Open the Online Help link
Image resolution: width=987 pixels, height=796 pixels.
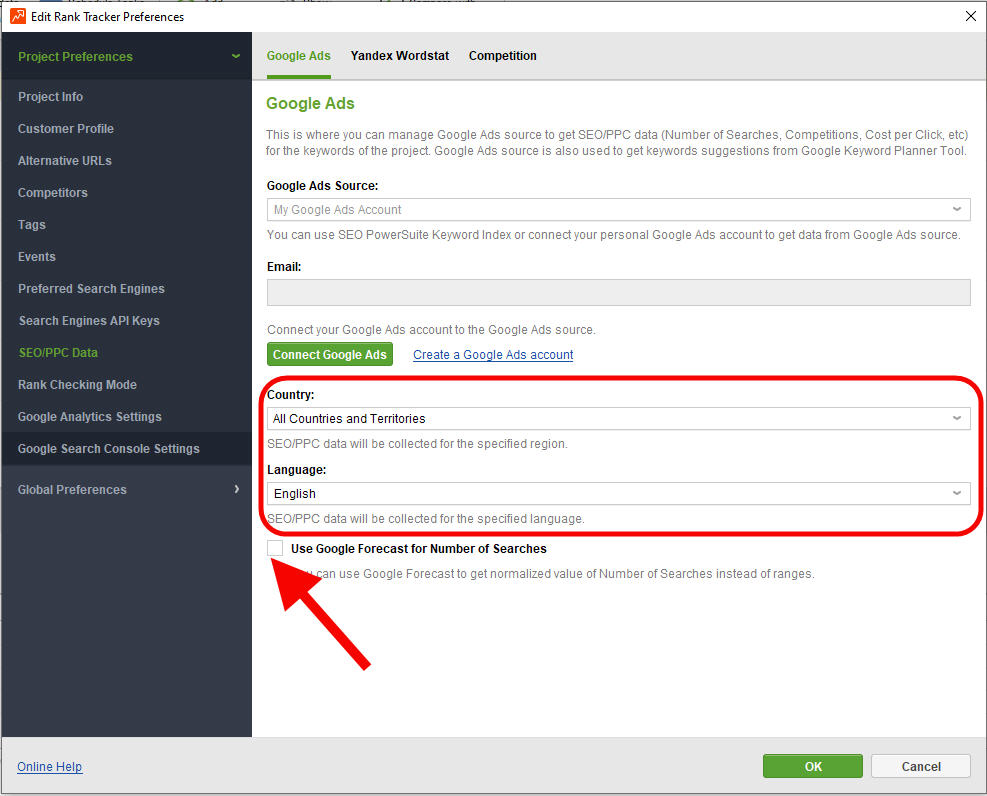pyautogui.click(x=50, y=767)
